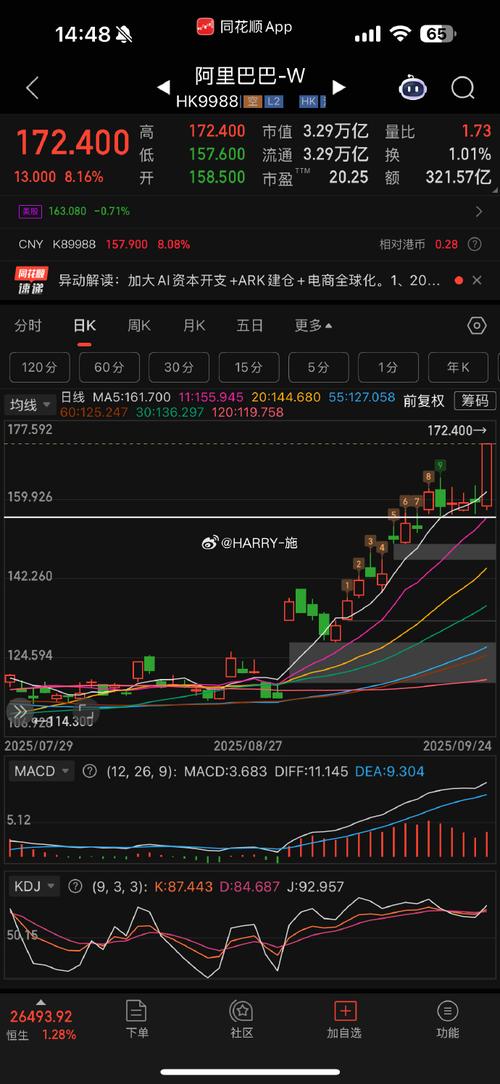Tap KDJ lines chart area
The image size is (500, 1084).
pyautogui.click(x=250, y=937)
